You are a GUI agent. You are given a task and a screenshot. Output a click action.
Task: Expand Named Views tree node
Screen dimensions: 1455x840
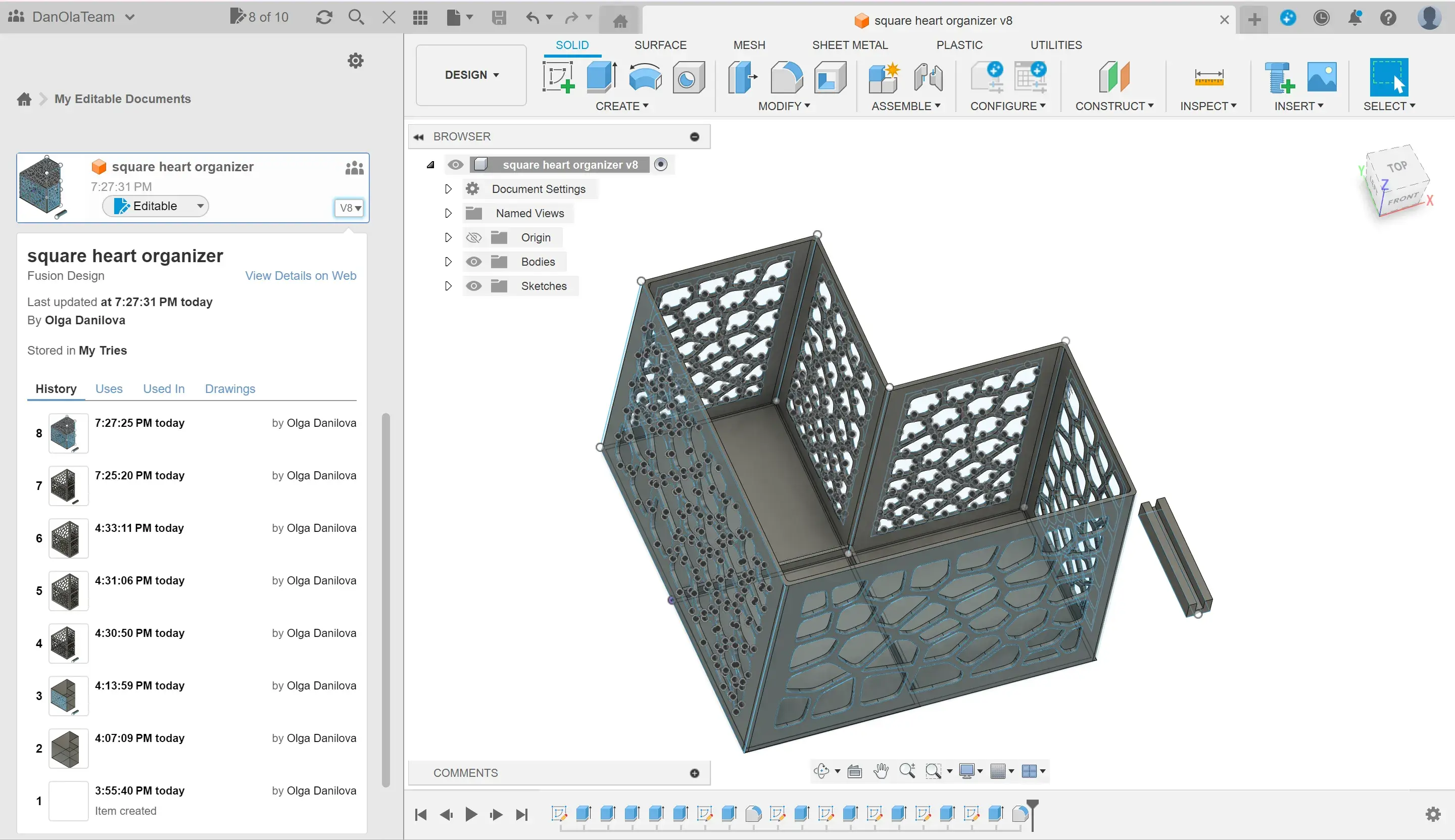point(448,214)
